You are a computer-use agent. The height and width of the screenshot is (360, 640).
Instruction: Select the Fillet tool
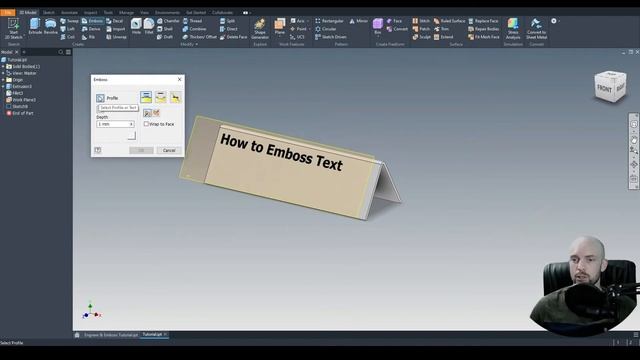pyautogui.click(x=149, y=27)
